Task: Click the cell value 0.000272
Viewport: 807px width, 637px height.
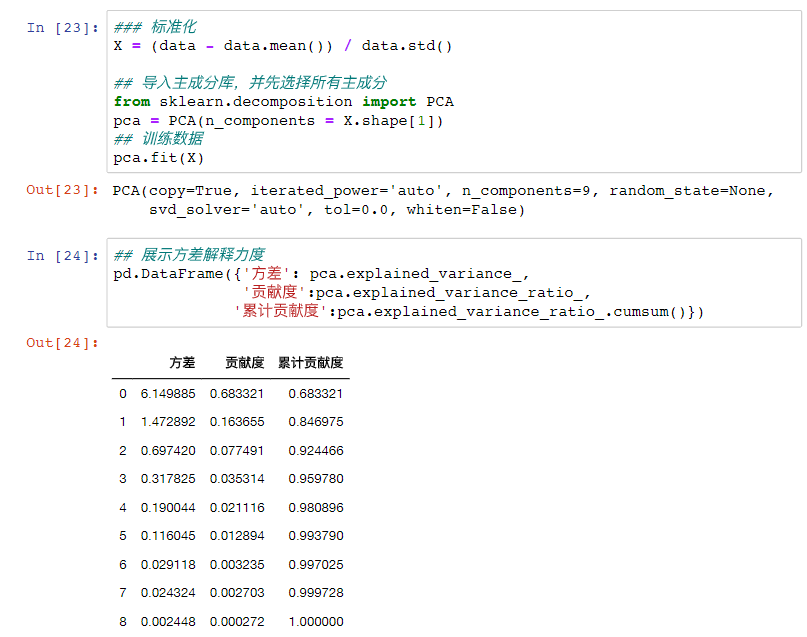Action: [x=237, y=622]
